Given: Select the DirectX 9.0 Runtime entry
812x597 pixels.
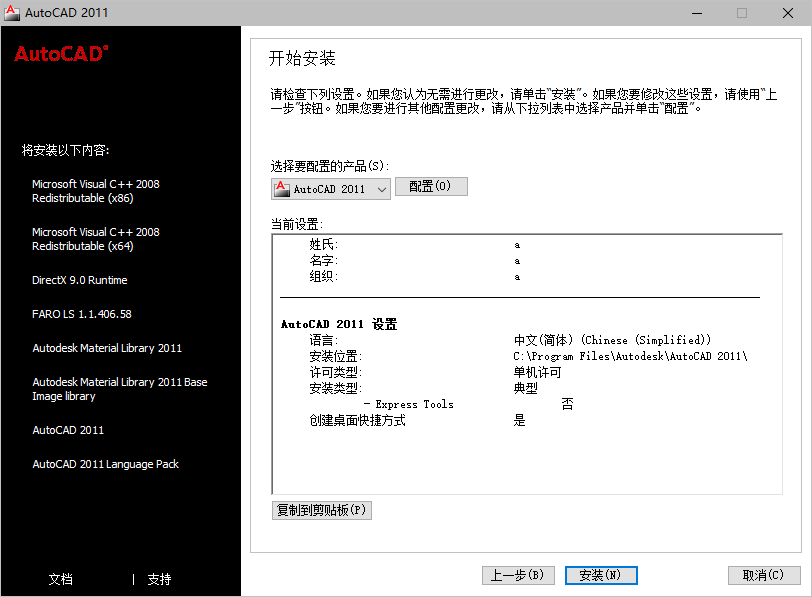Looking at the screenshot, I should 78,280.
